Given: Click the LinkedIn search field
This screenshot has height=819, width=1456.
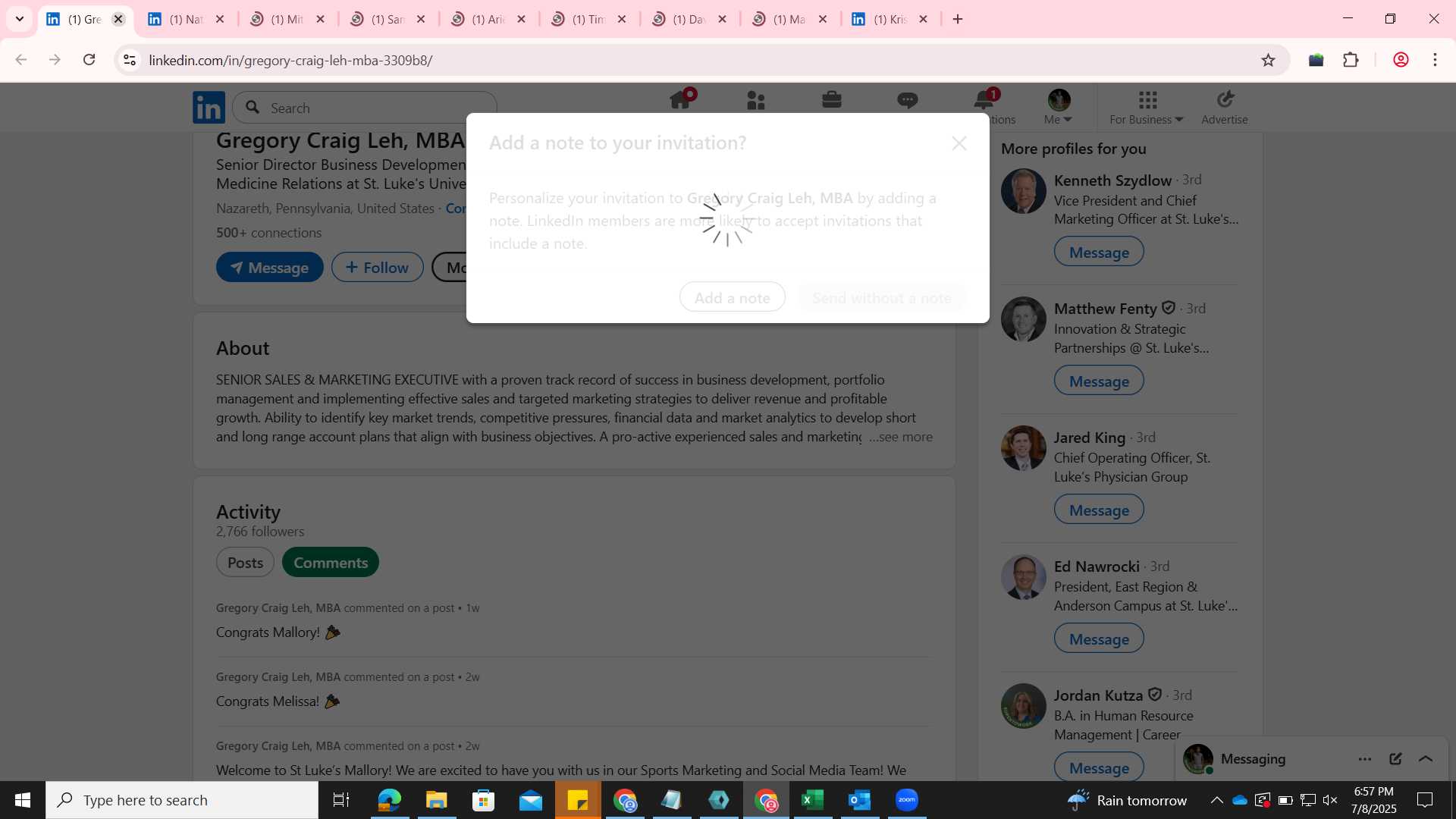Looking at the screenshot, I should [365, 108].
